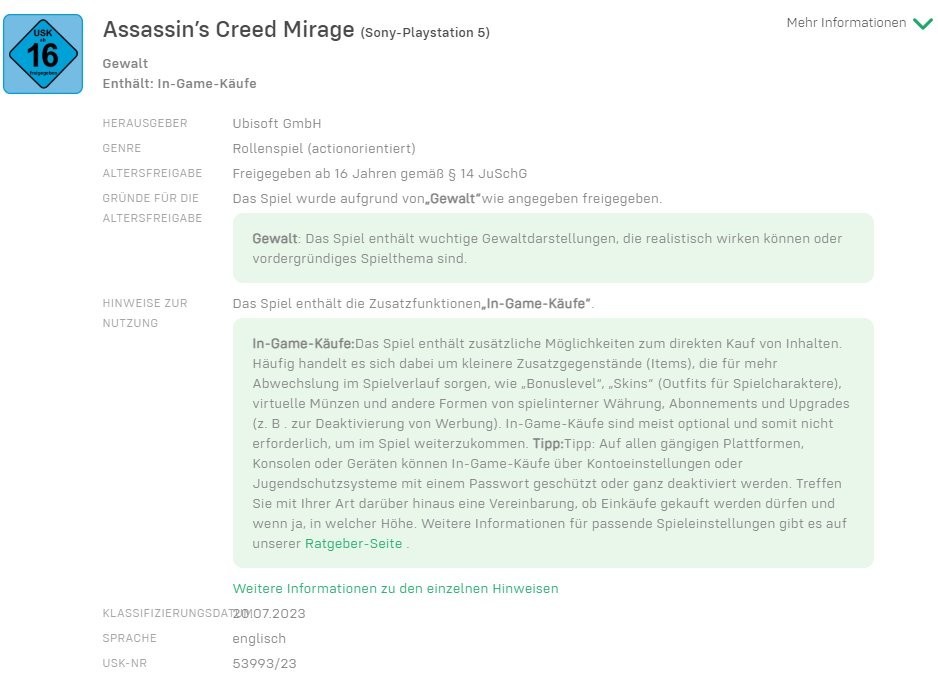938x697 pixels.
Task: Open the Ratgeber-Seite link
Action: (353, 544)
